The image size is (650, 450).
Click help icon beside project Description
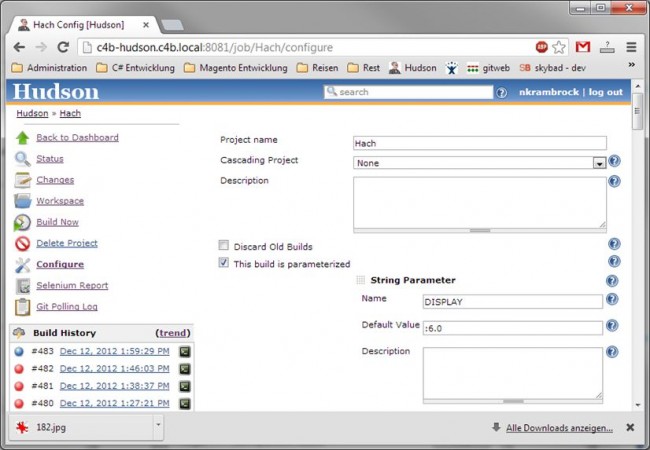click(614, 181)
